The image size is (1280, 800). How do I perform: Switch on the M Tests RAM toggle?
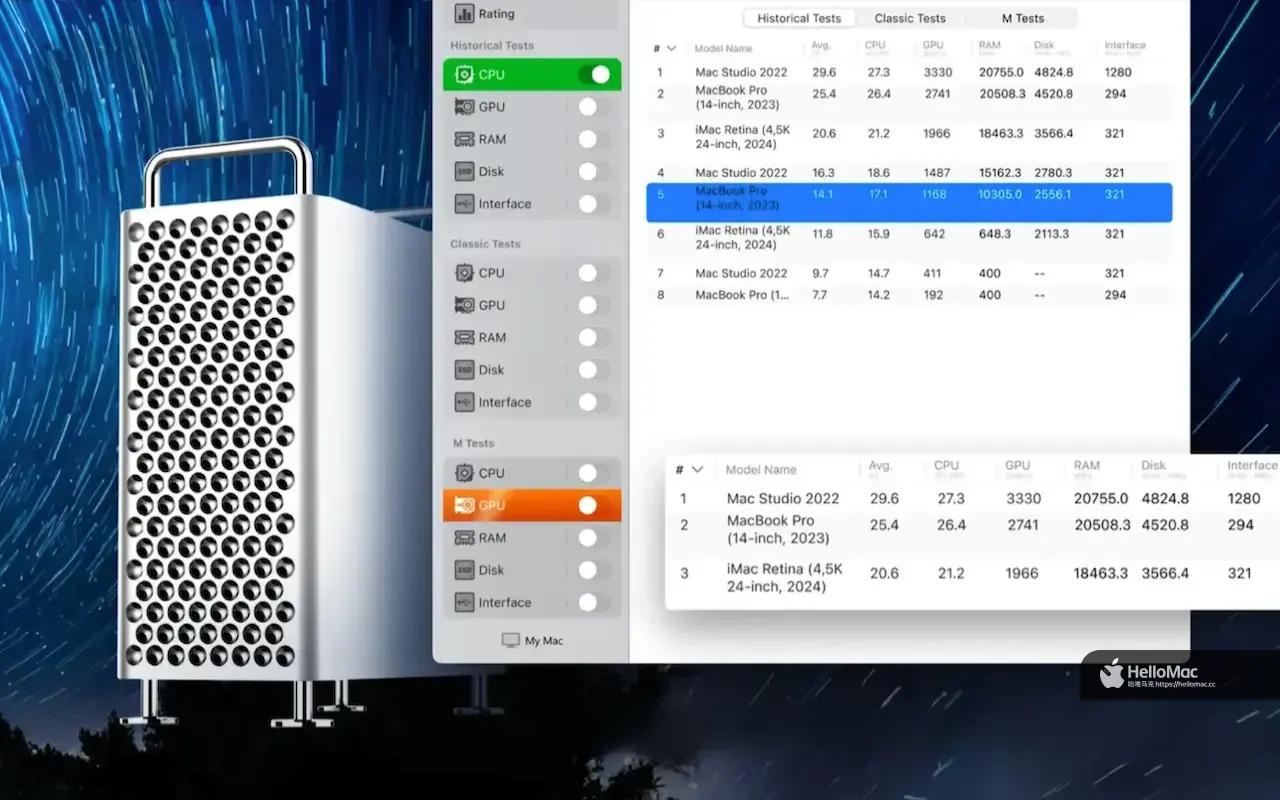pyautogui.click(x=594, y=538)
